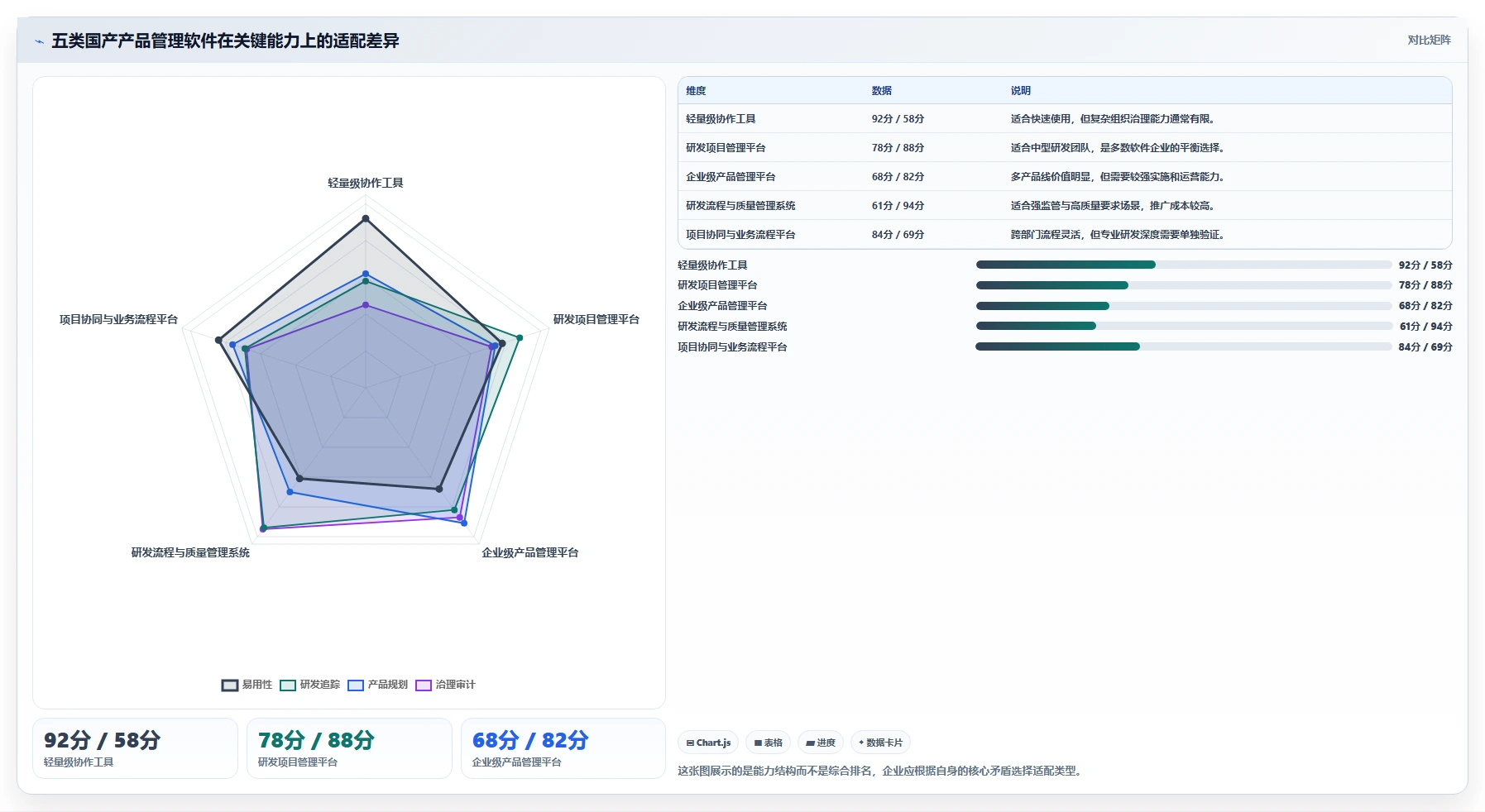Click the 说明 column header
1485x812 pixels.
pos(1021,91)
